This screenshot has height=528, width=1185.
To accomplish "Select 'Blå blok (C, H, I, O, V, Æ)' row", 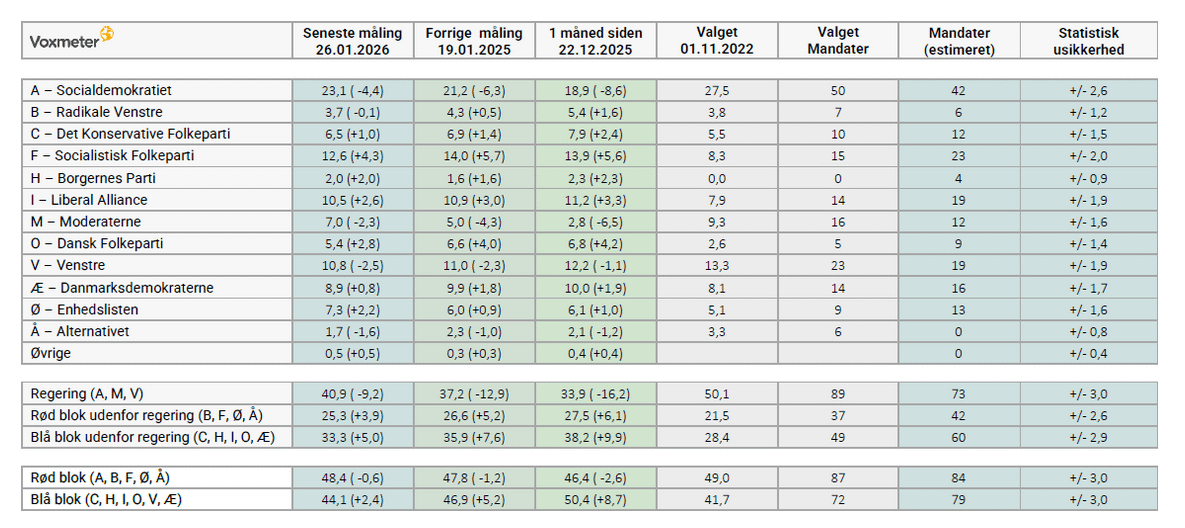I will coord(107,500).
